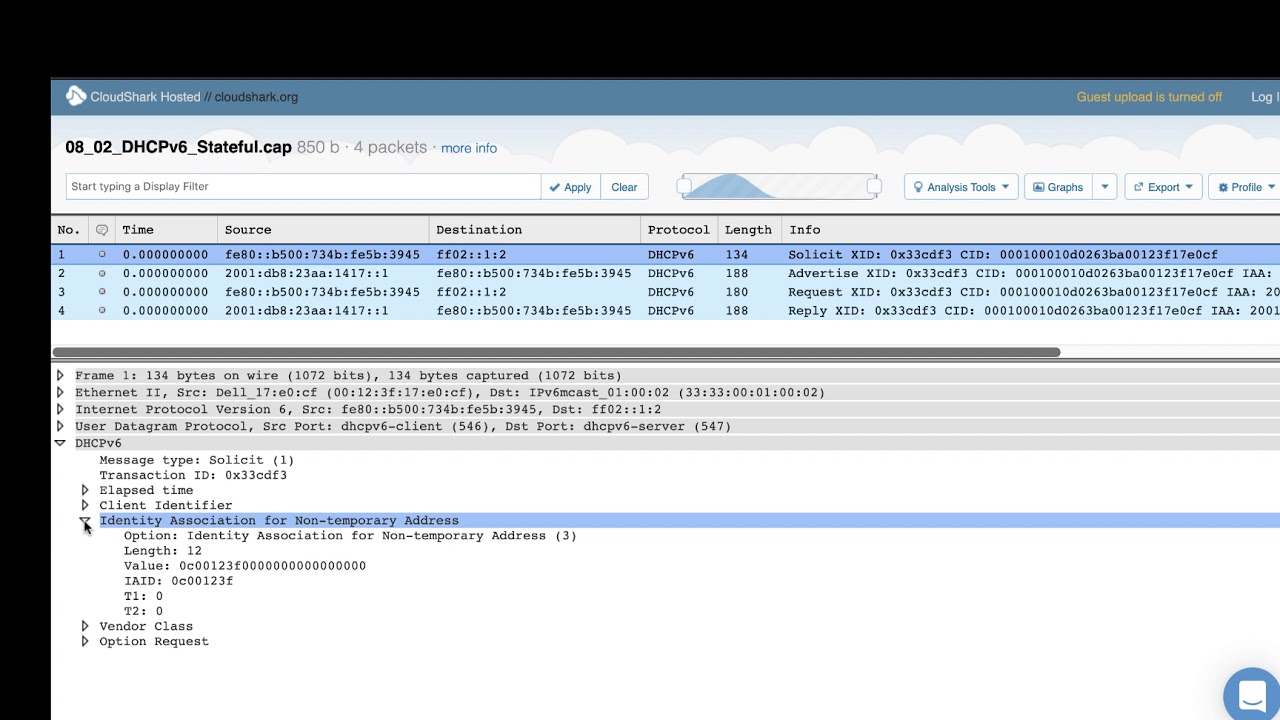
Task: Sort by the Protocol column header
Action: tap(678, 230)
